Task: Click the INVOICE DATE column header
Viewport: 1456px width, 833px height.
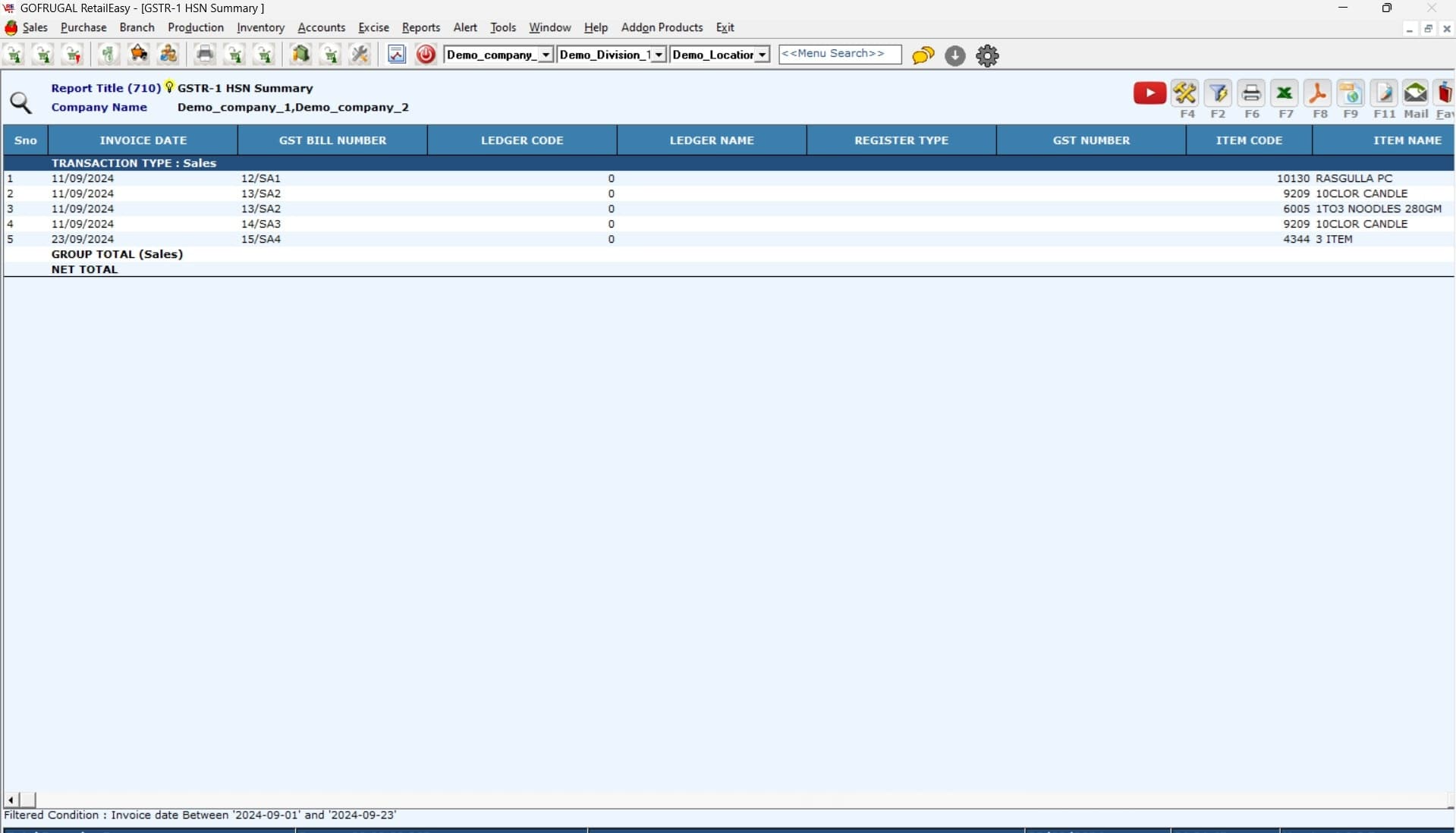Action: [143, 140]
